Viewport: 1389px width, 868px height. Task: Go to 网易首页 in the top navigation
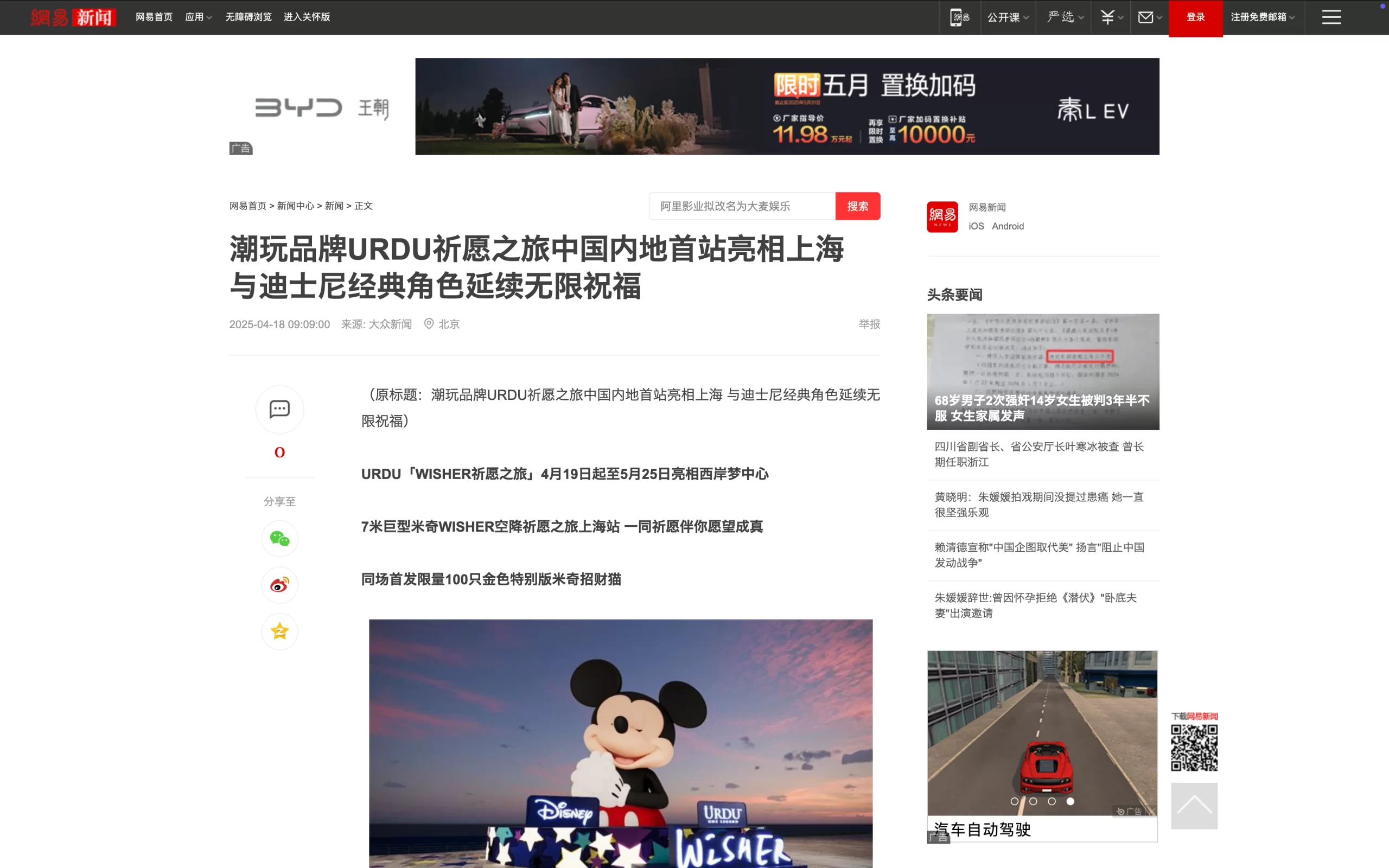tap(154, 17)
